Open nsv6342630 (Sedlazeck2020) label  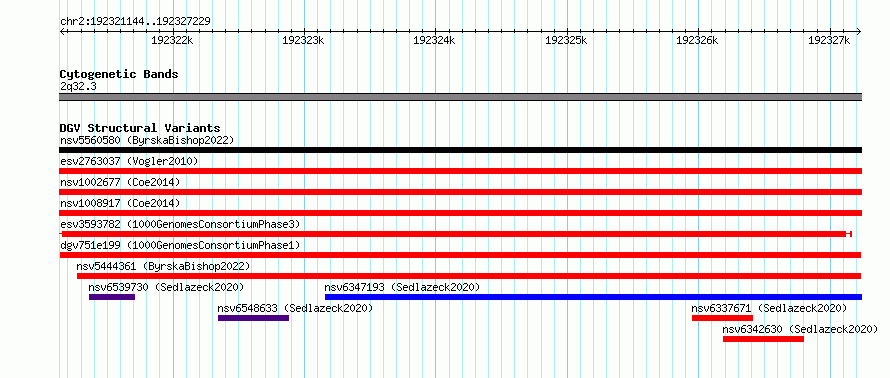tap(800, 329)
